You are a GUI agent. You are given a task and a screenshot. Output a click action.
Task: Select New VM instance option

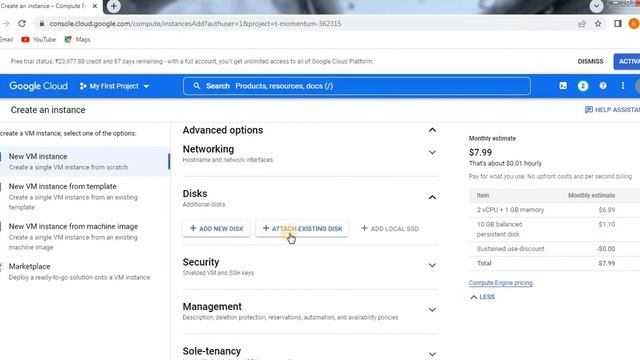click(x=85, y=161)
